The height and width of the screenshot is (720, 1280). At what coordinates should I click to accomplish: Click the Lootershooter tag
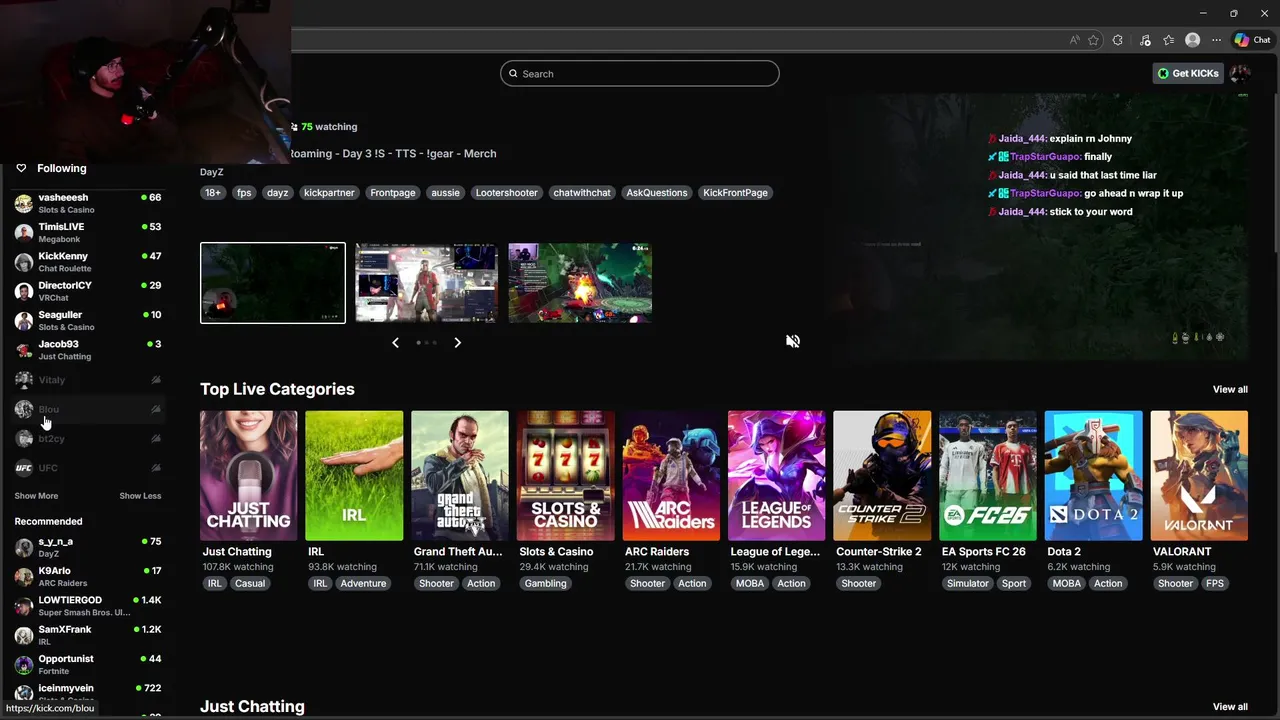click(x=507, y=192)
